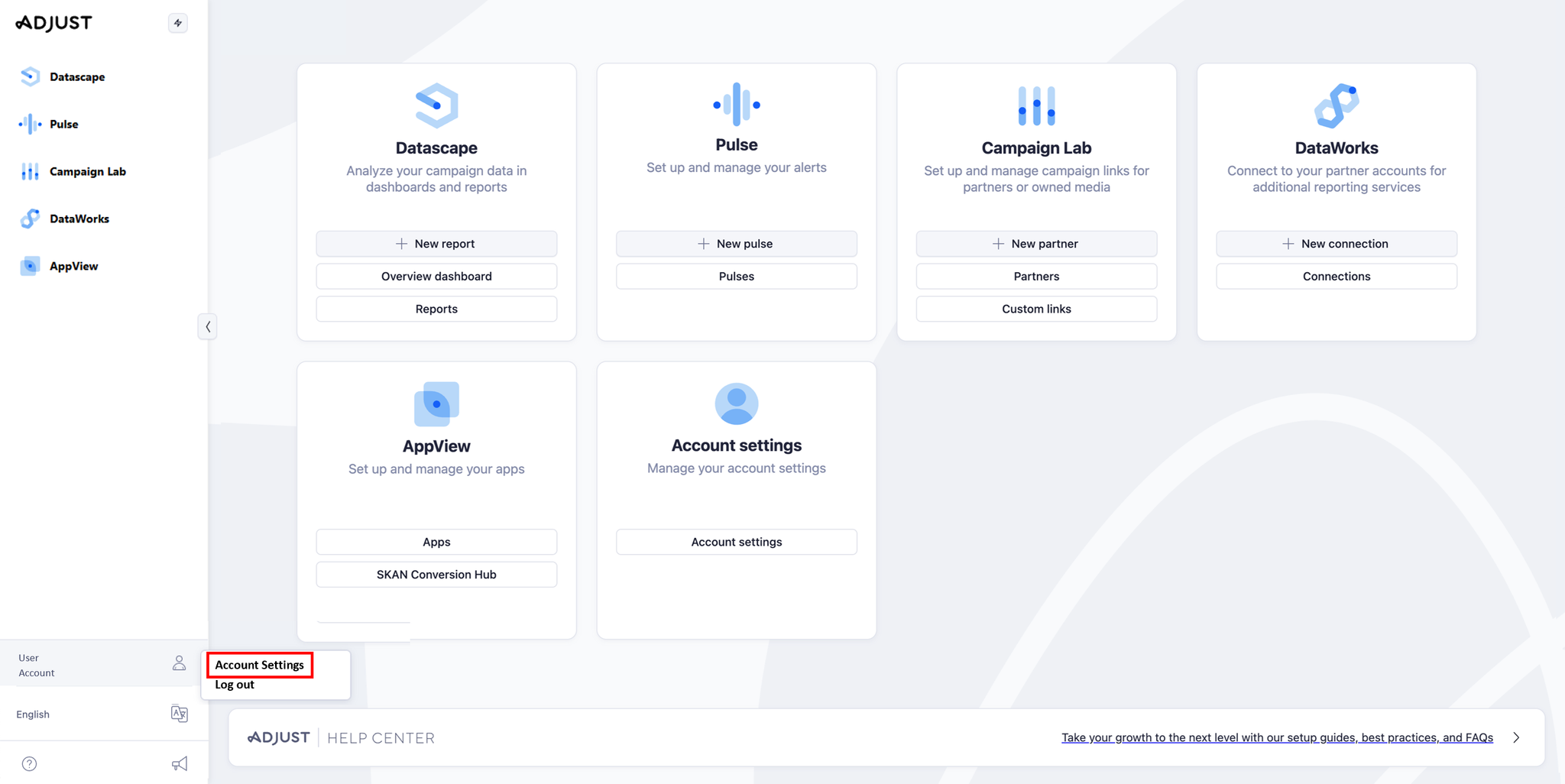Click the large DataWorks card icon
This screenshot has width=1565, height=784.
click(x=1337, y=105)
